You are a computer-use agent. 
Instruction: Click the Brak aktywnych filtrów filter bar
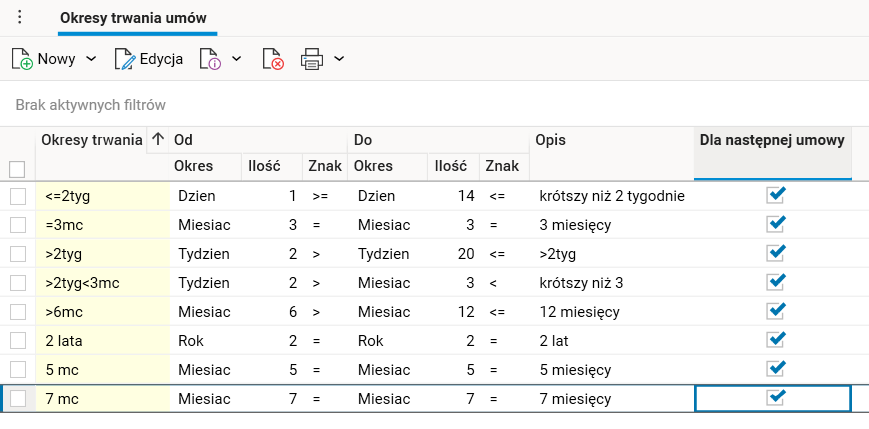[90, 104]
